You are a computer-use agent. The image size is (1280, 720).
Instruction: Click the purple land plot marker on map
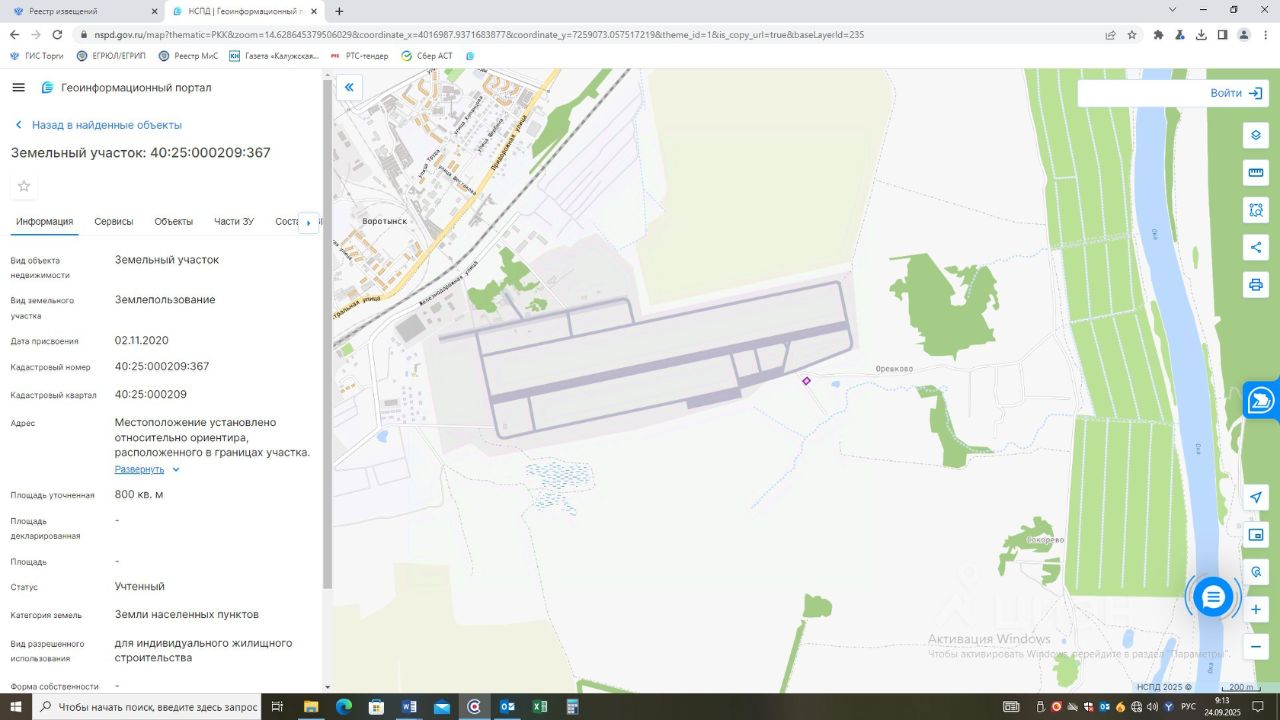(x=806, y=381)
